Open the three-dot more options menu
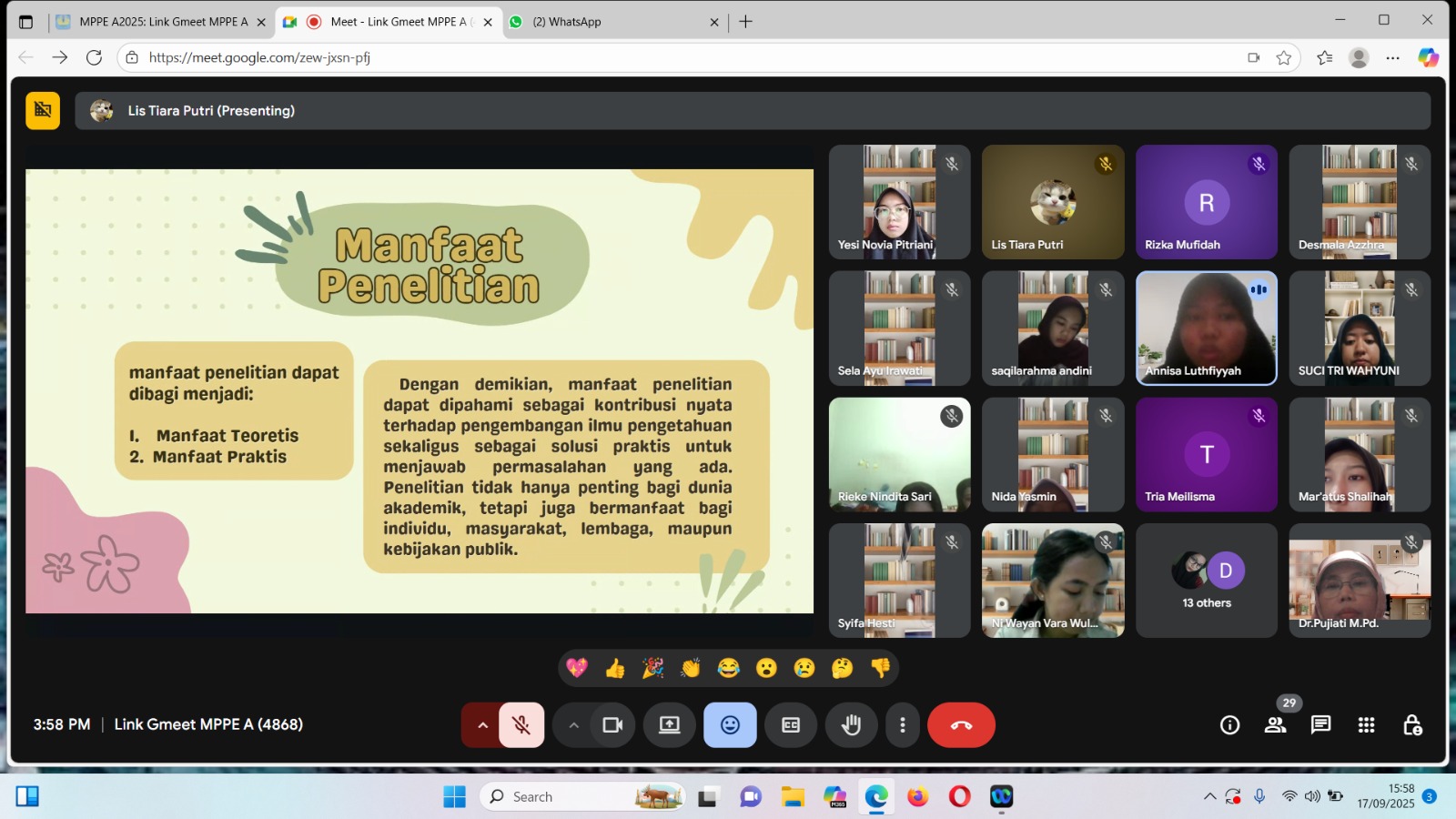 (x=902, y=725)
